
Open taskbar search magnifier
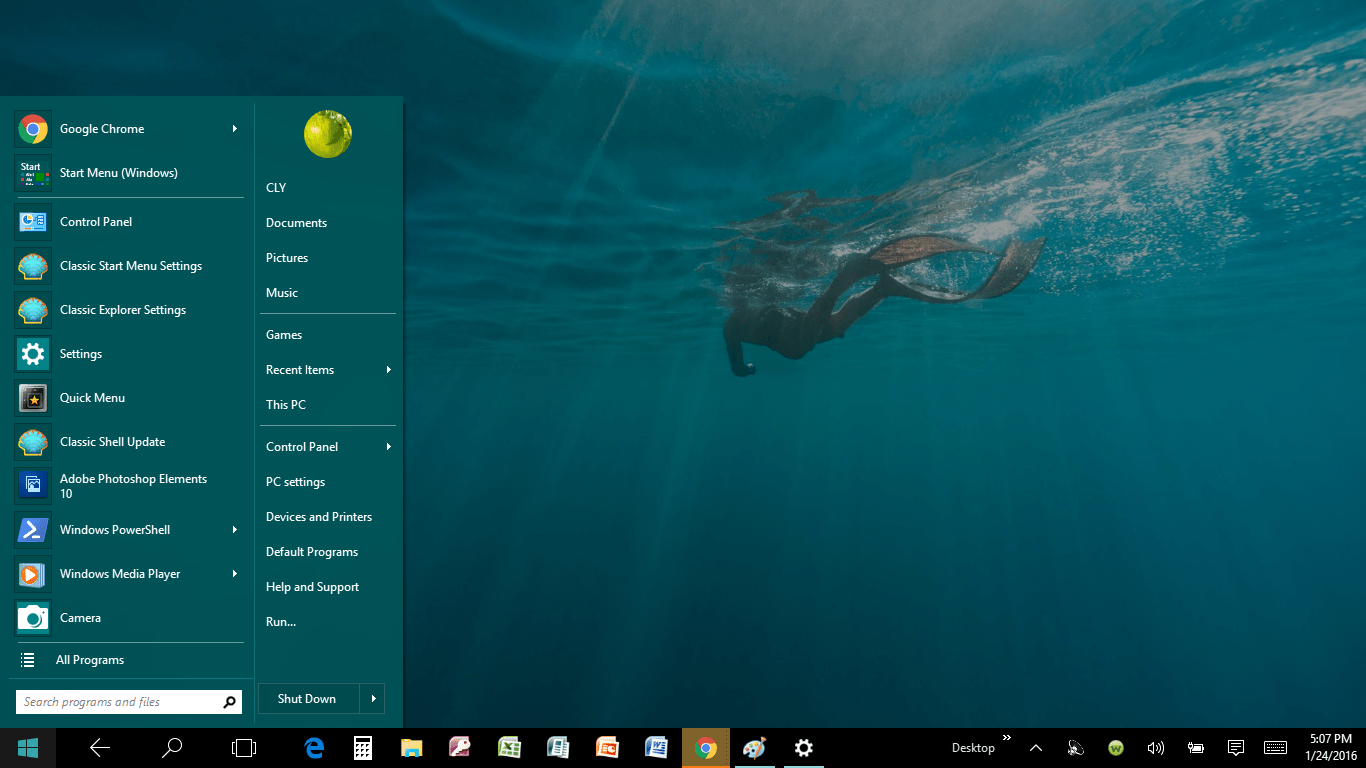click(x=172, y=748)
